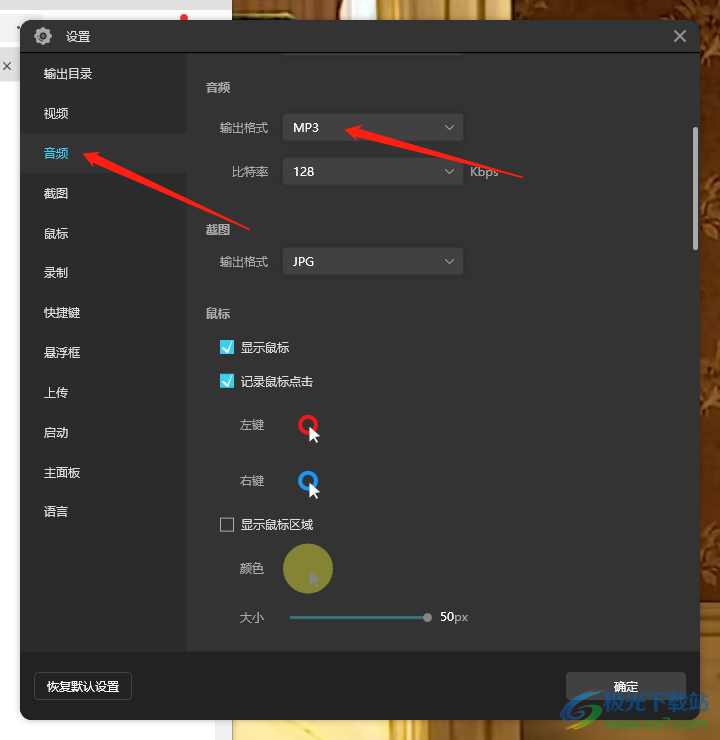The height and width of the screenshot is (740, 720).
Task: Open the 输出目录 settings section
Action: pyautogui.click(x=67, y=74)
